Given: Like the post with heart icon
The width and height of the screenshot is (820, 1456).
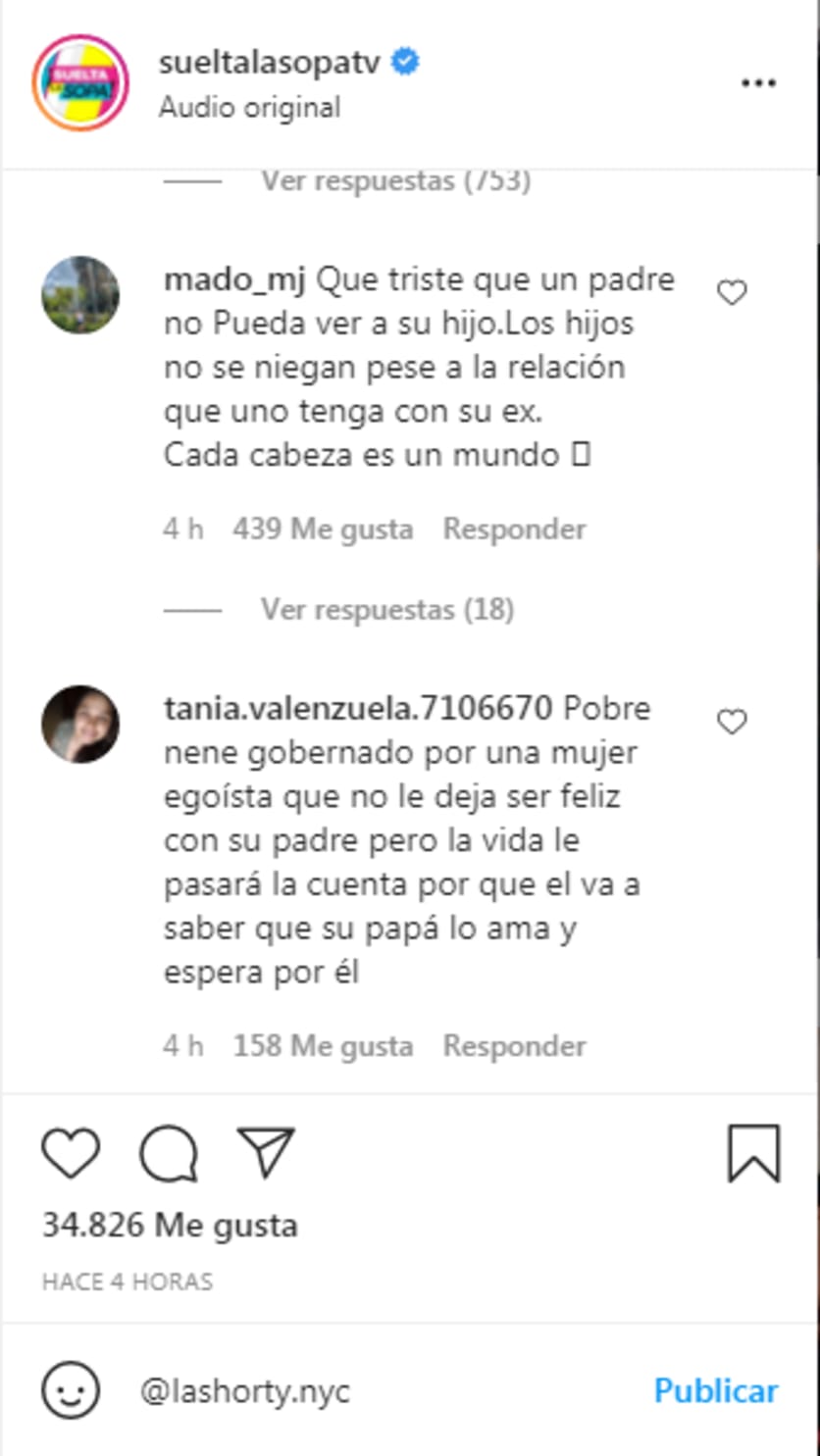Looking at the screenshot, I should 71,1153.
